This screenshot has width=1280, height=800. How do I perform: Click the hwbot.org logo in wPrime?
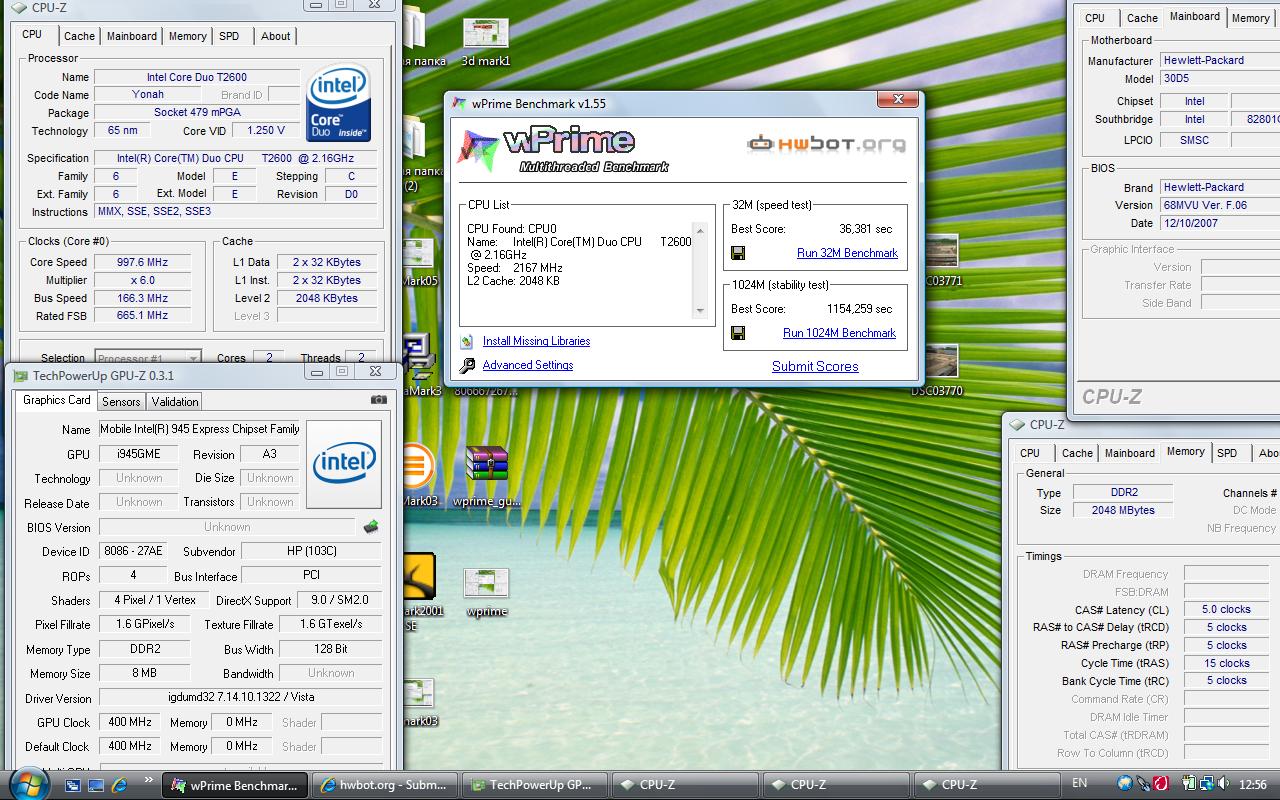click(x=826, y=144)
